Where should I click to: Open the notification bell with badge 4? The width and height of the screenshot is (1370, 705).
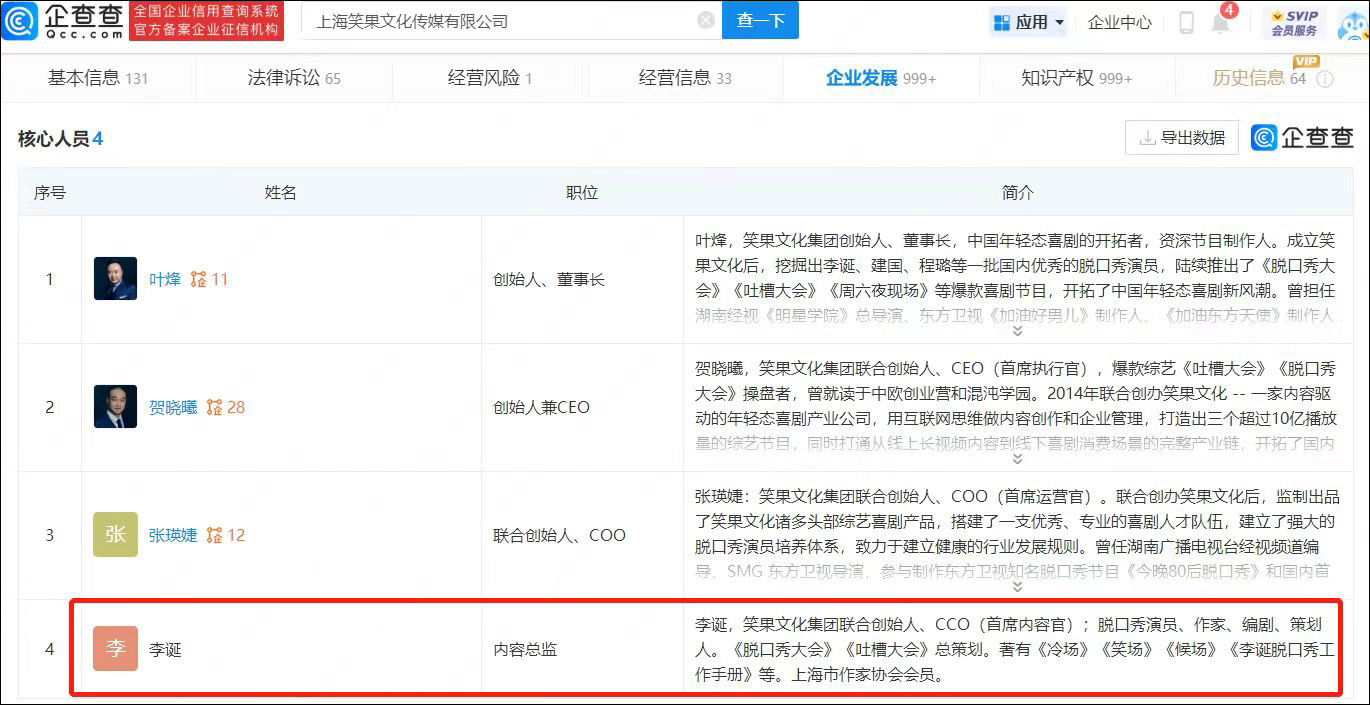point(1221,21)
